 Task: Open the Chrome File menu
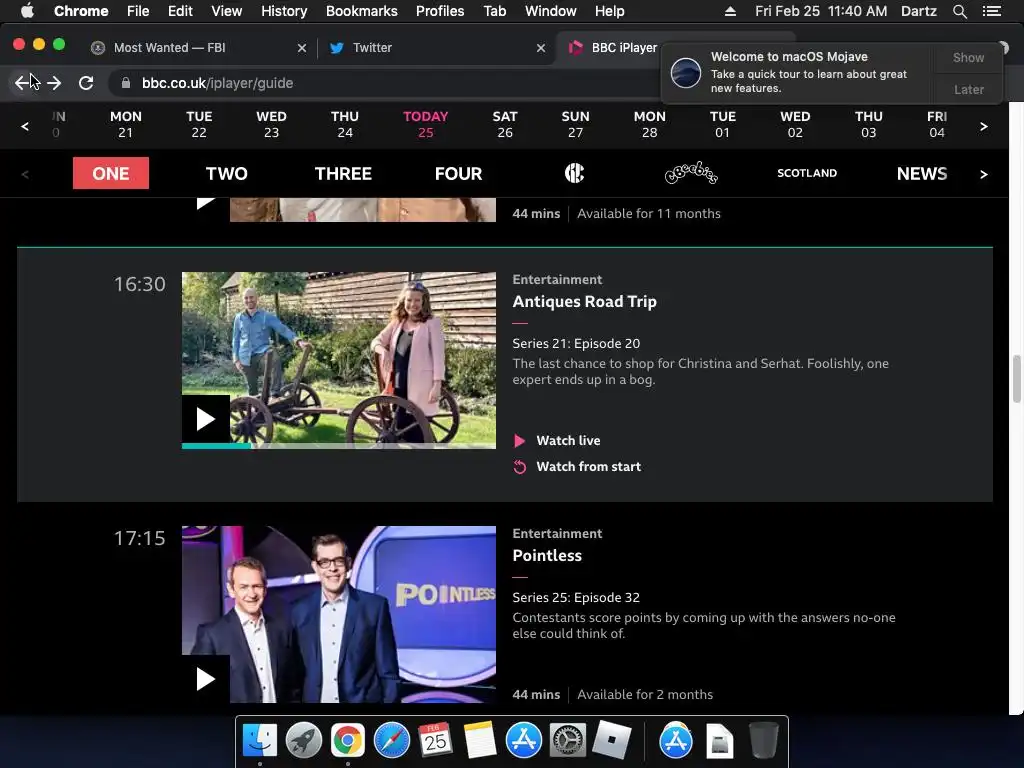coord(138,11)
